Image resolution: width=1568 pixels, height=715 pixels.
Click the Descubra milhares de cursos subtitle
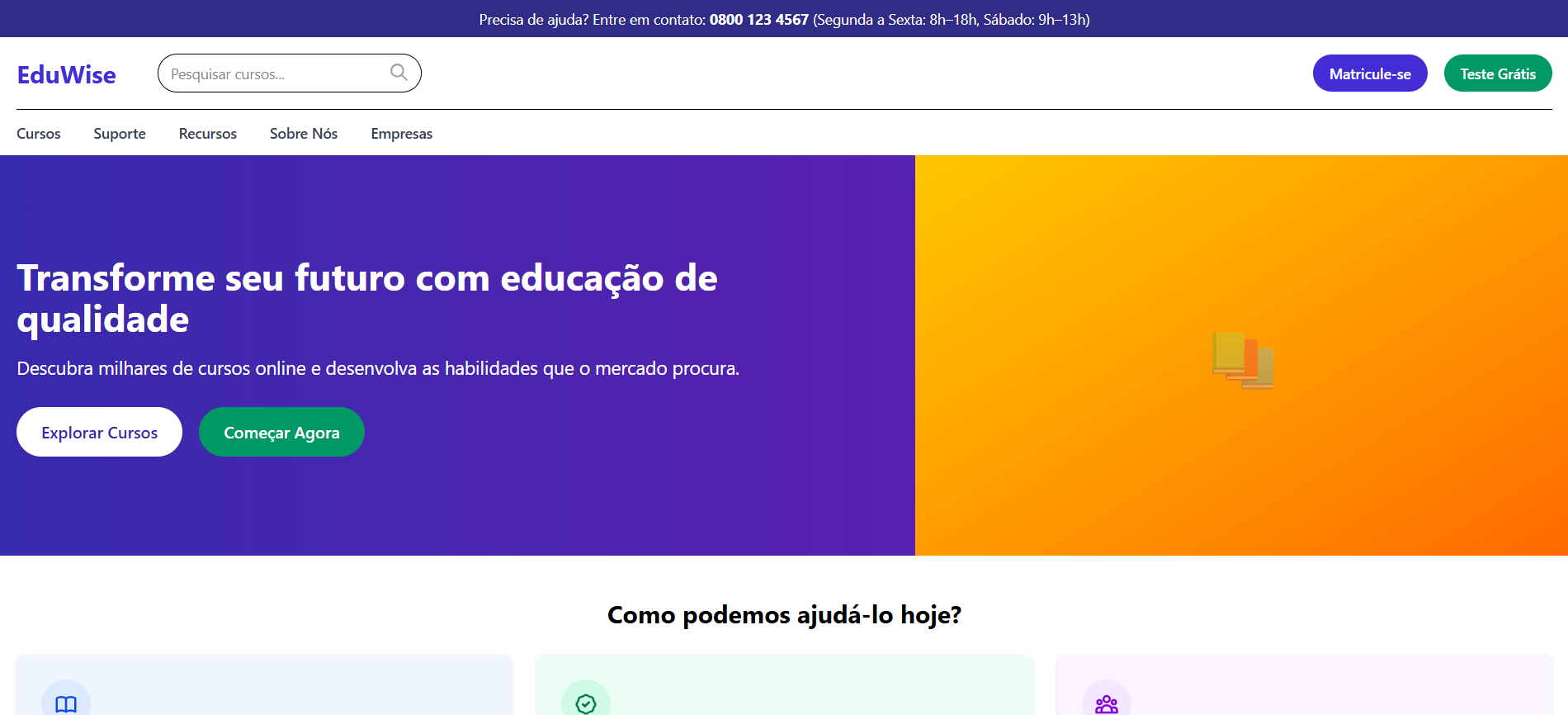pyautogui.click(x=378, y=368)
